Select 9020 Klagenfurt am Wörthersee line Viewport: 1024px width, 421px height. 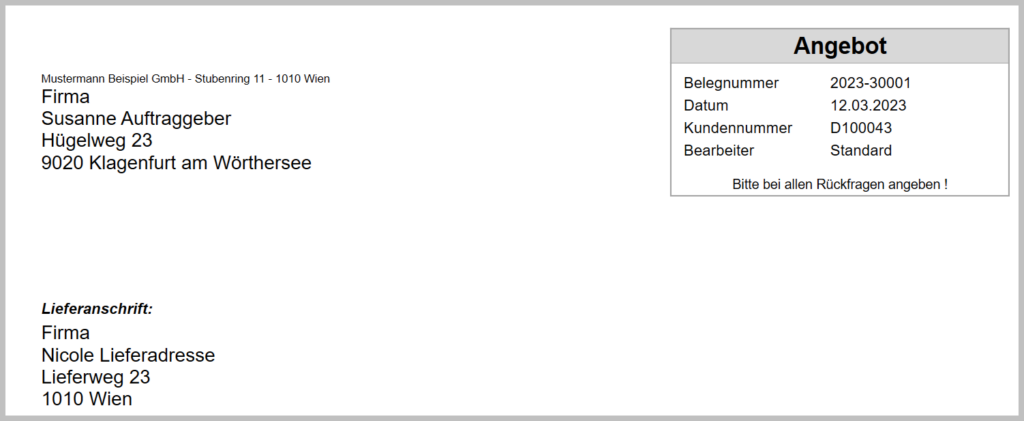tap(176, 162)
